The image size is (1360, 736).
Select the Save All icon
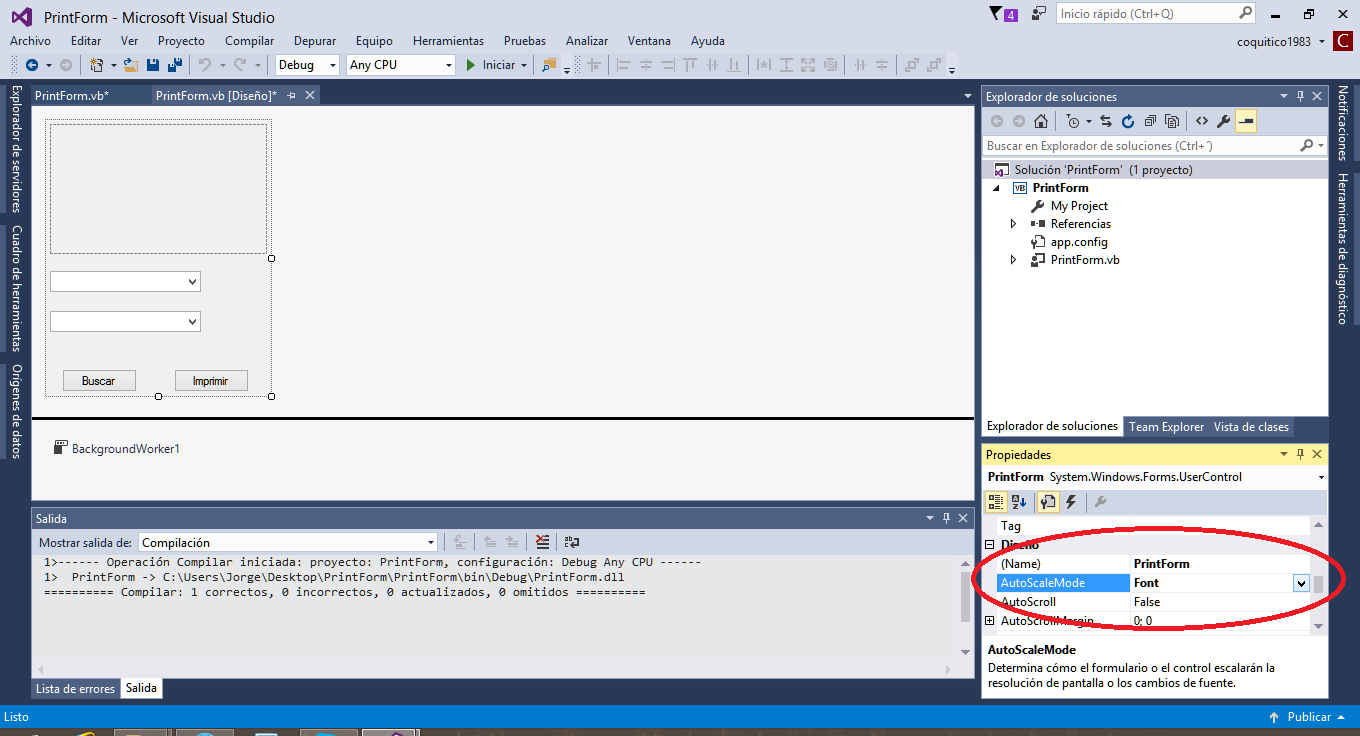[x=173, y=65]
